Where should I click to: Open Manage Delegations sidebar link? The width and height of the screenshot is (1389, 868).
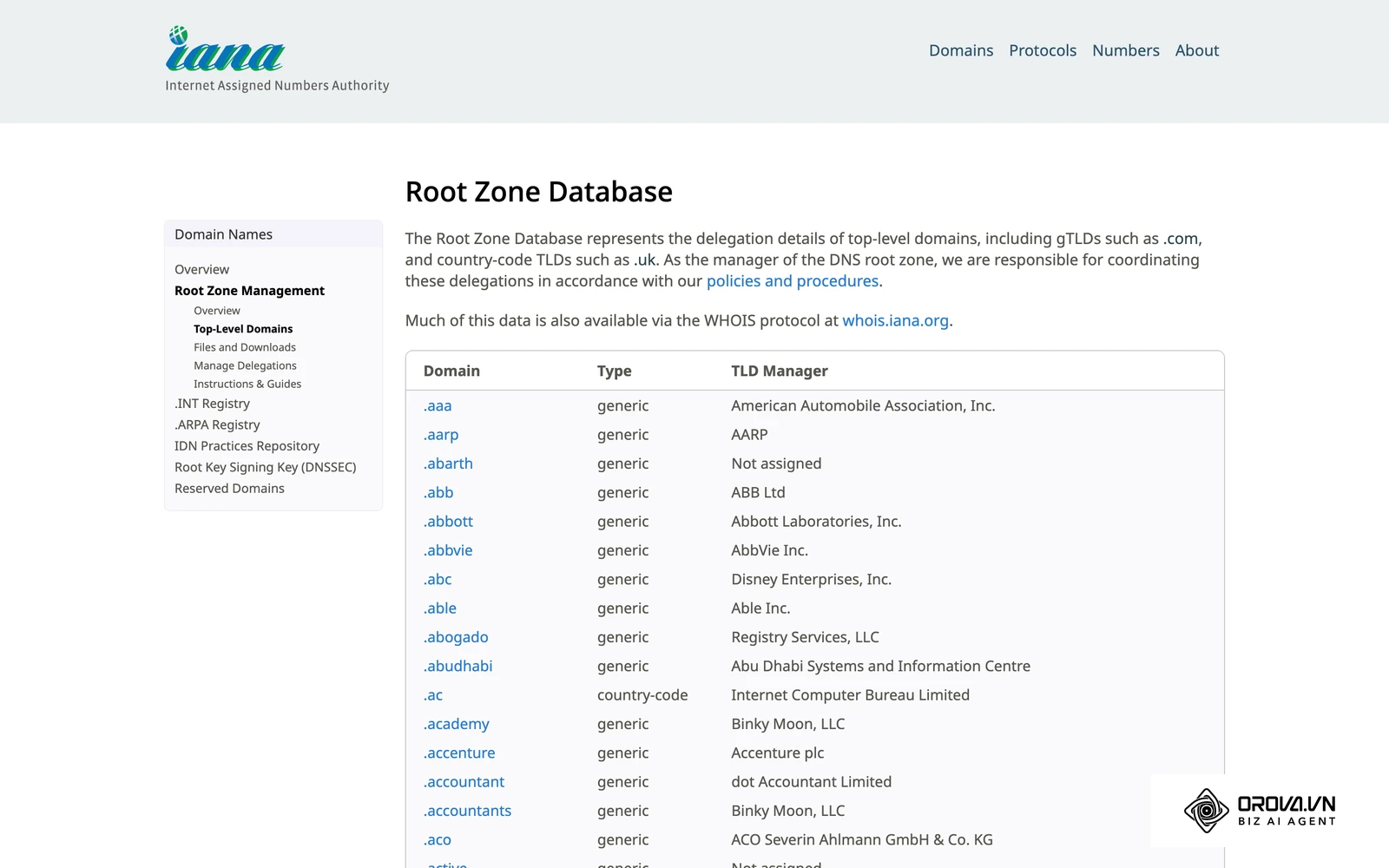pos(245,365)
